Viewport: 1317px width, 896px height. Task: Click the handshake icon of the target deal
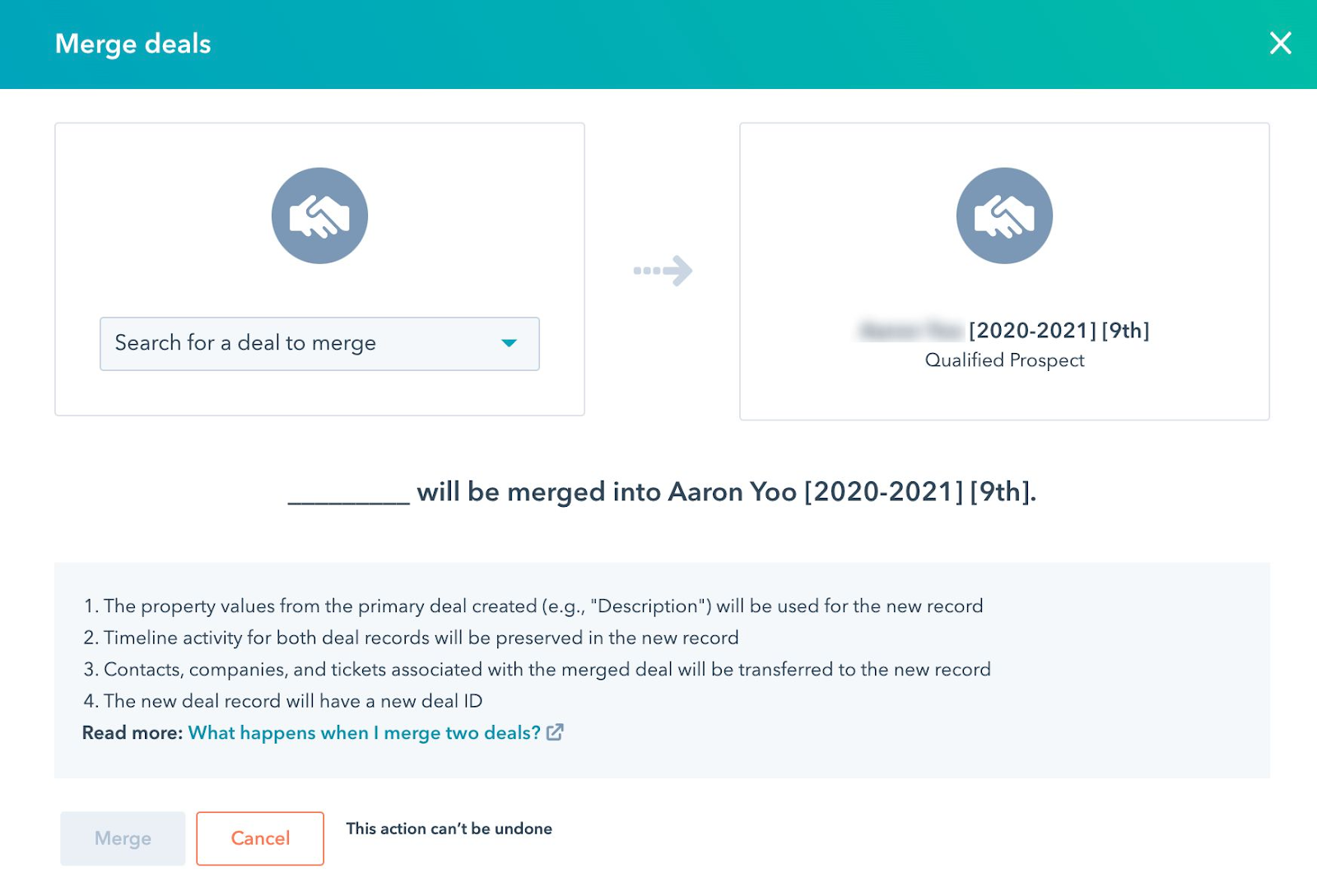pyautogui.click(x=1004, y=216)
